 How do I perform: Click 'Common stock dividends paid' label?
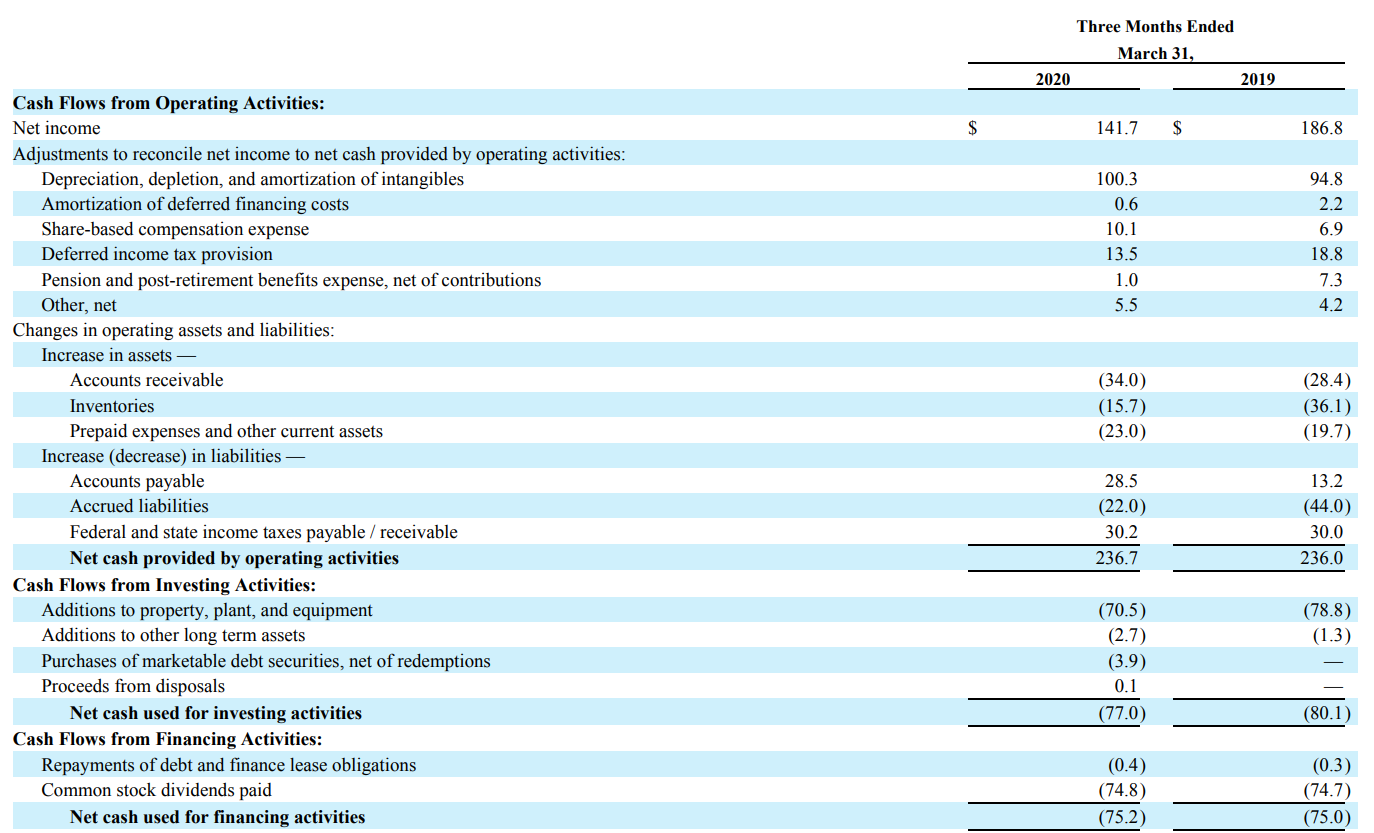[x=156, y=790]
